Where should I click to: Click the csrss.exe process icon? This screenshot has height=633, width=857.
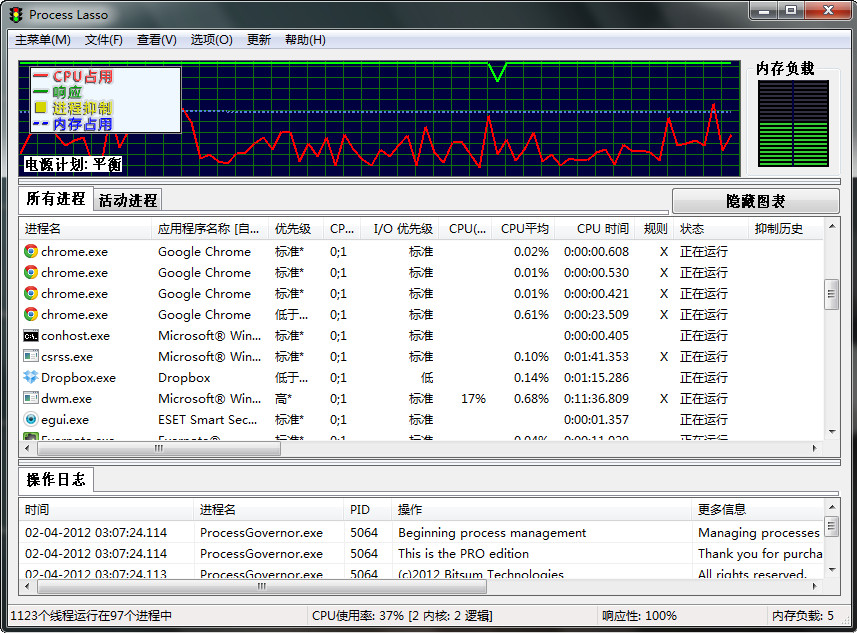[x=31, y=356]
